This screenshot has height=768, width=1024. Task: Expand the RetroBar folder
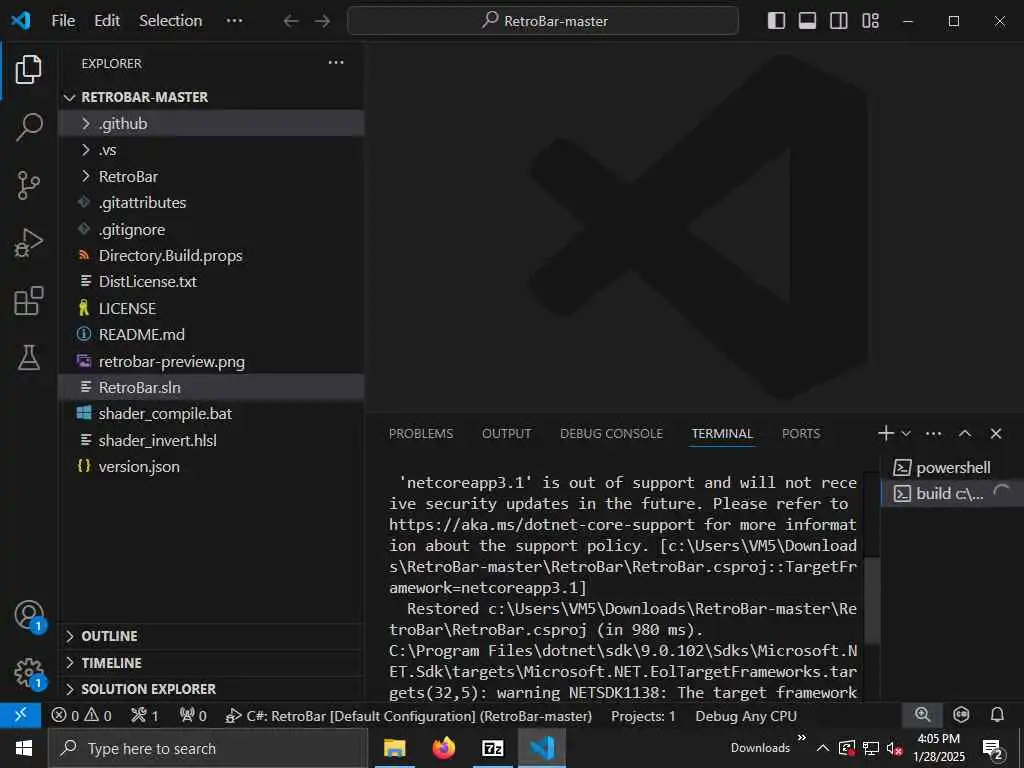pyautogui.click(x=211, y=177)
